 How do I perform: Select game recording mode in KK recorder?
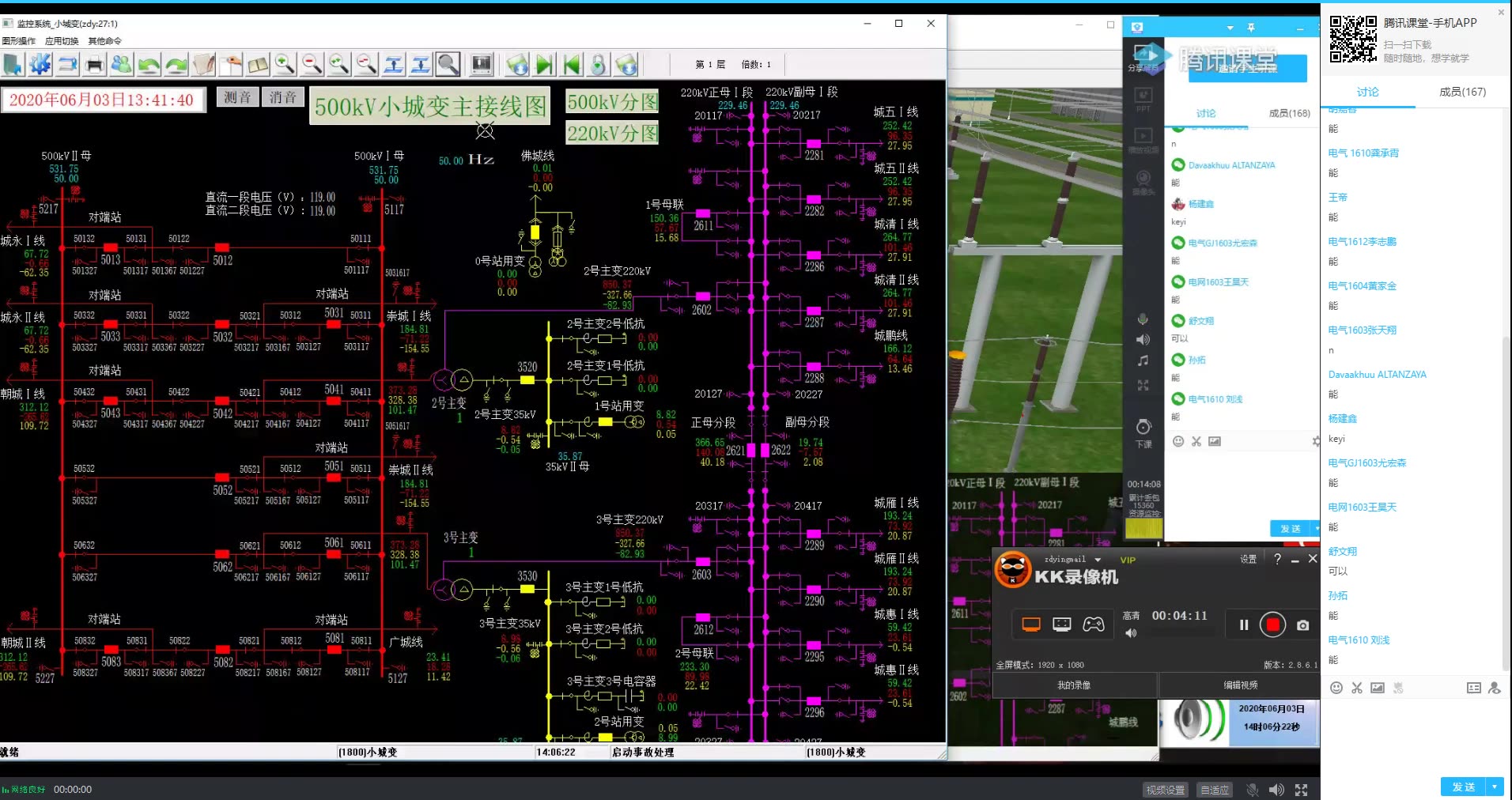click(1094, 625)
